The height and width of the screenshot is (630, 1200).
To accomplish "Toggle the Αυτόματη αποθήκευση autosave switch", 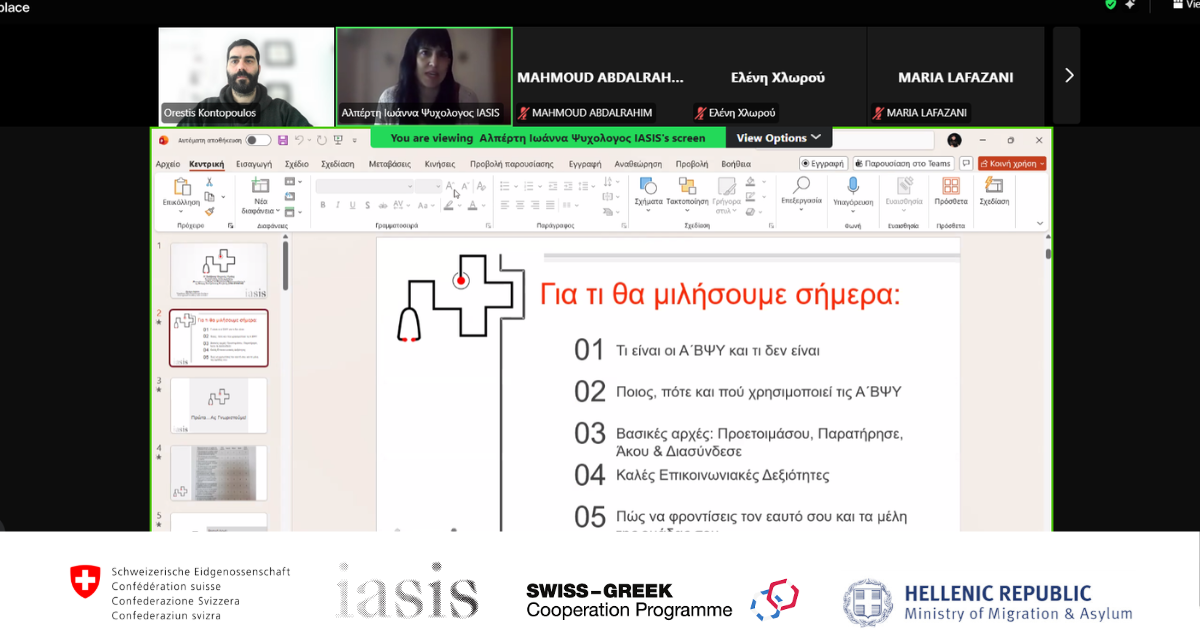I will tap(258, 140).
